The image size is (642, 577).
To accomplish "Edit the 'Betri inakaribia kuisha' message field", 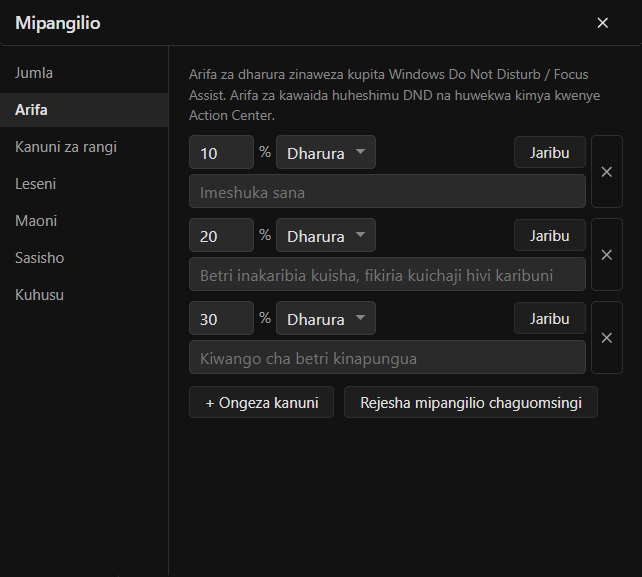I will point(387,274).
